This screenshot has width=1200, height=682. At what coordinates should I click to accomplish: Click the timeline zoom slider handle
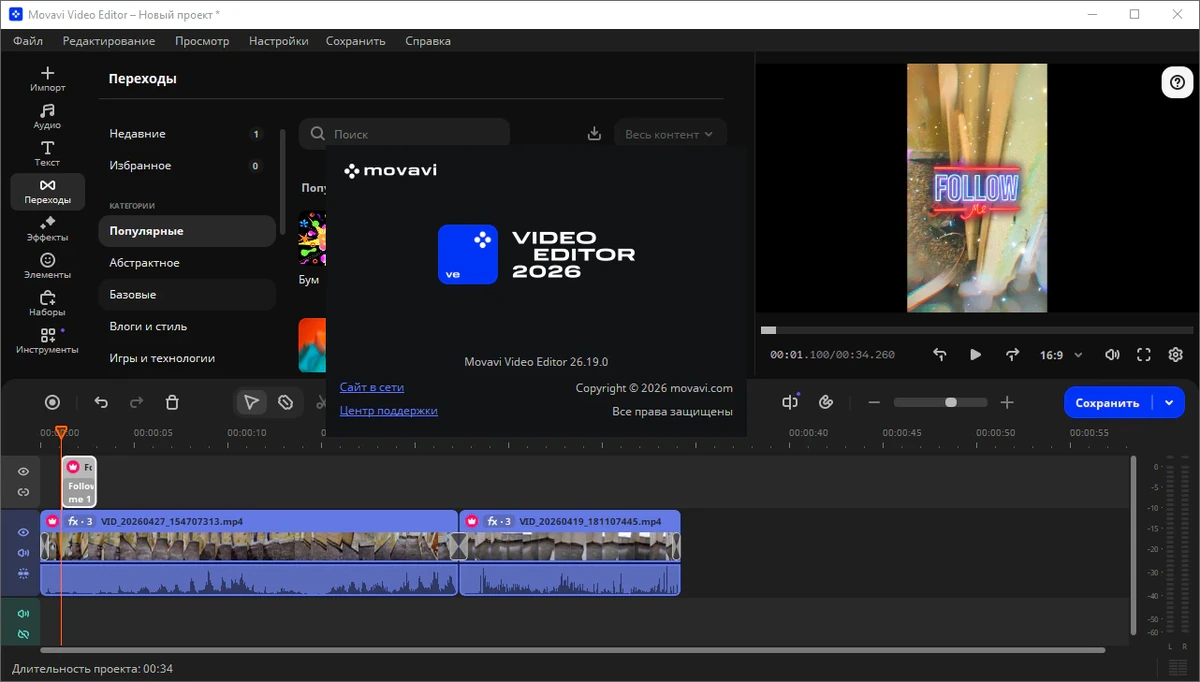[x=951, y=402]
